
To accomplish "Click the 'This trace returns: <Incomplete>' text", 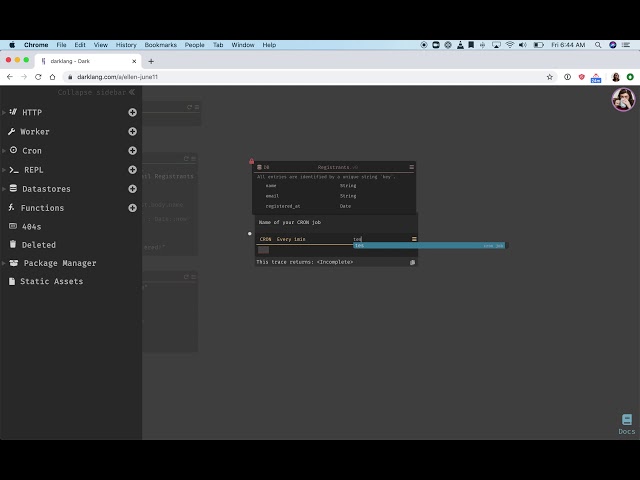I will pos(304,262).
